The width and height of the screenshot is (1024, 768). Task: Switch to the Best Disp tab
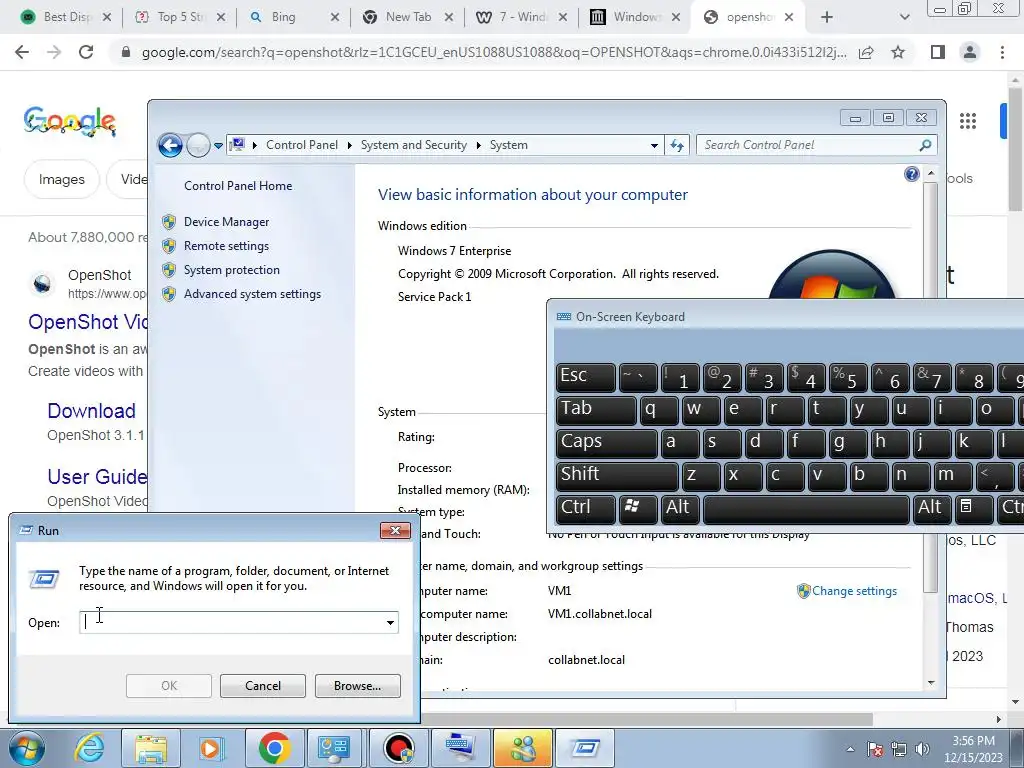[x=65, y=17]
